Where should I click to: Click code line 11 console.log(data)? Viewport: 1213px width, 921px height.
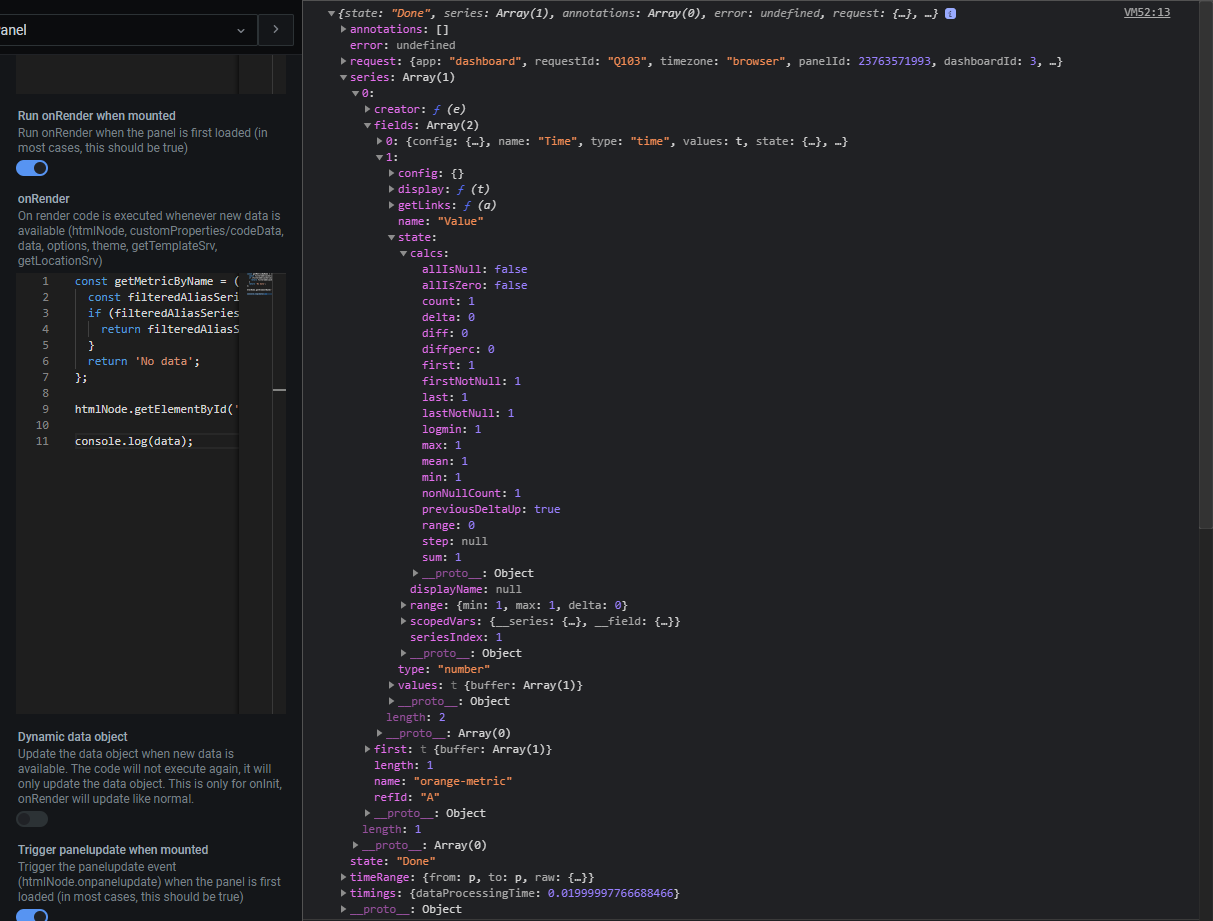(x=134, y=441)
